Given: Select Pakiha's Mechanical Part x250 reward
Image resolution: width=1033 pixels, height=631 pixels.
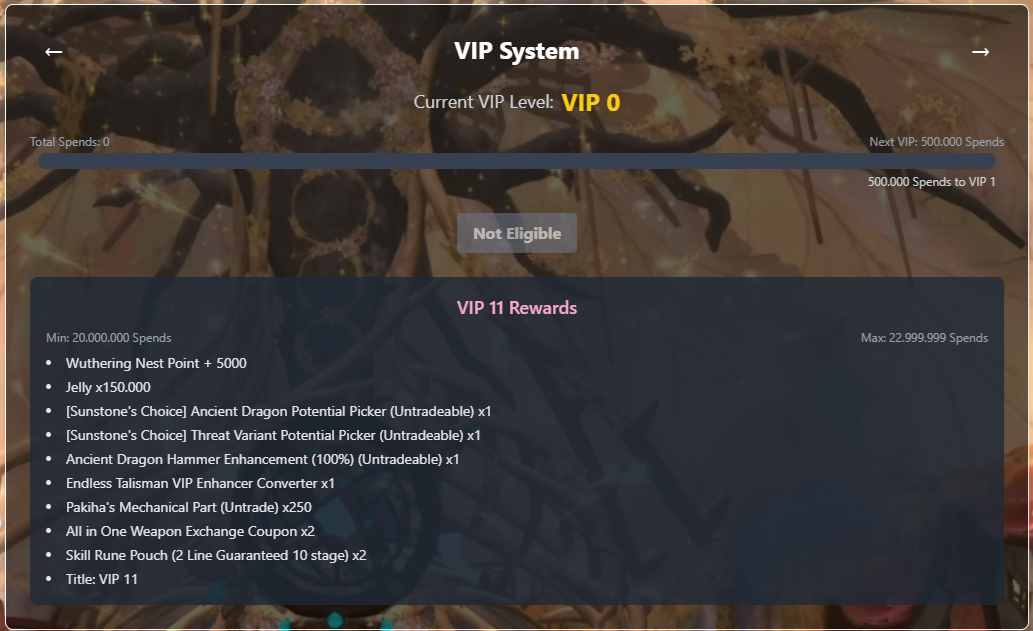Looking at the screenshot, I should [x=188, y=507].
